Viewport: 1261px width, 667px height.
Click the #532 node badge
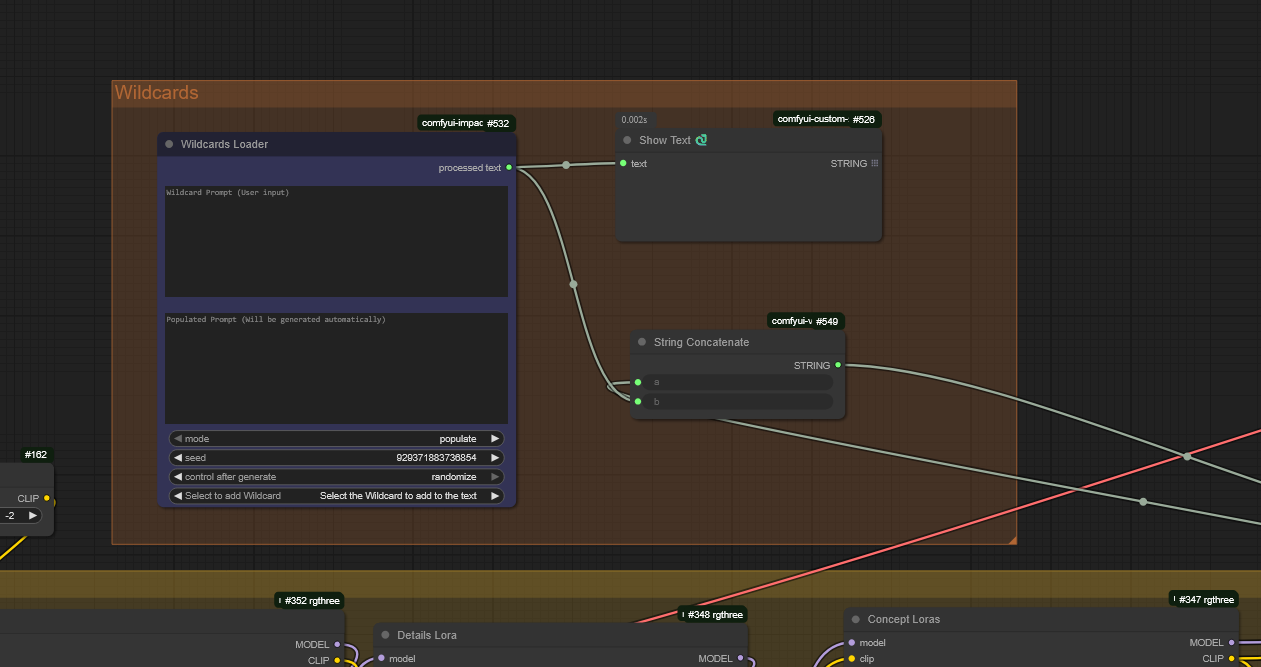pos(498,124)
